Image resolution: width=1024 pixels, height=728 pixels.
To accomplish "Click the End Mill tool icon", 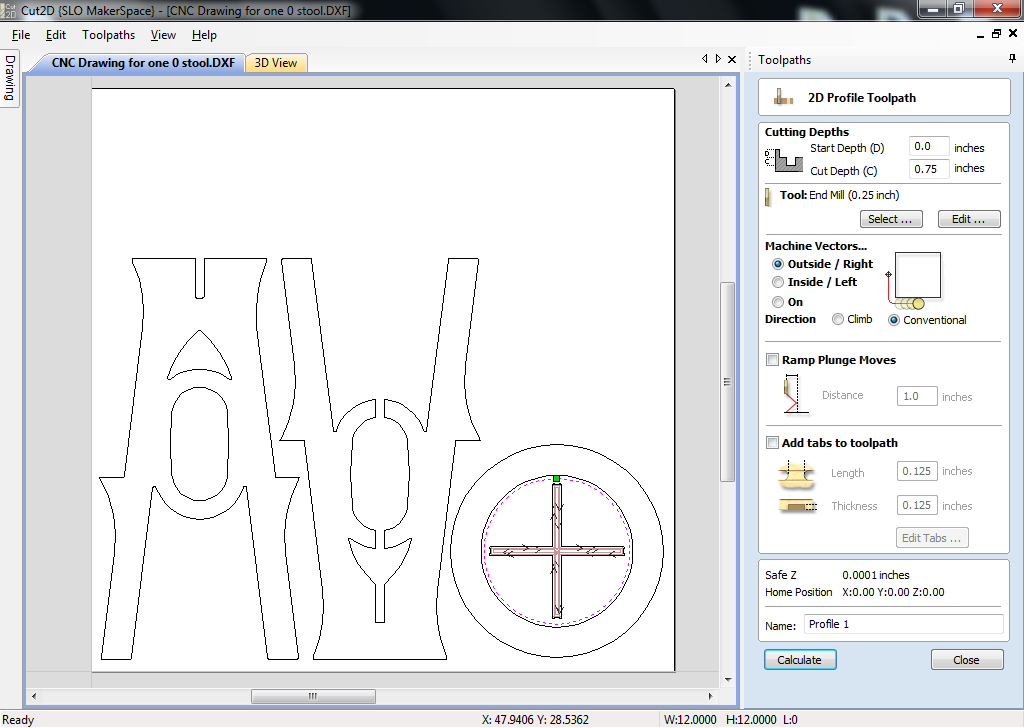I will click(x=767, y=197).
